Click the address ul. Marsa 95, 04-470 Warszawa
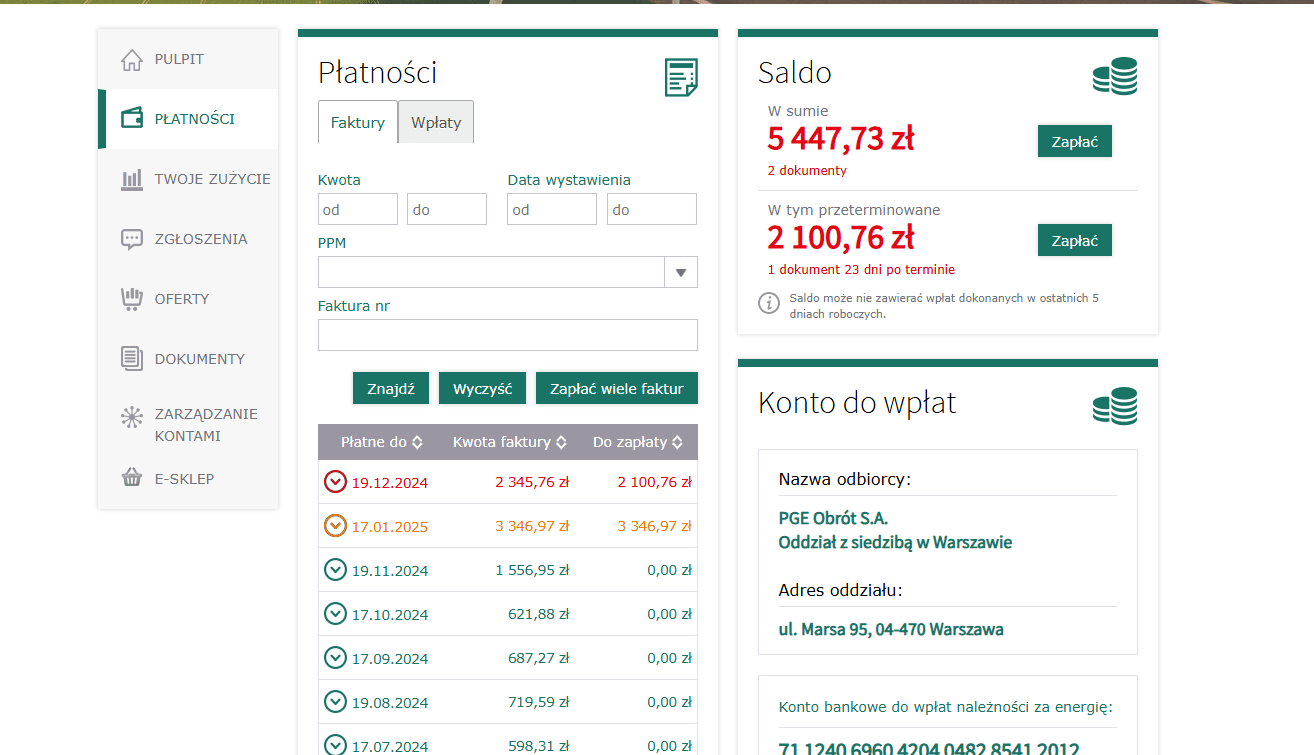 point(891,630)
